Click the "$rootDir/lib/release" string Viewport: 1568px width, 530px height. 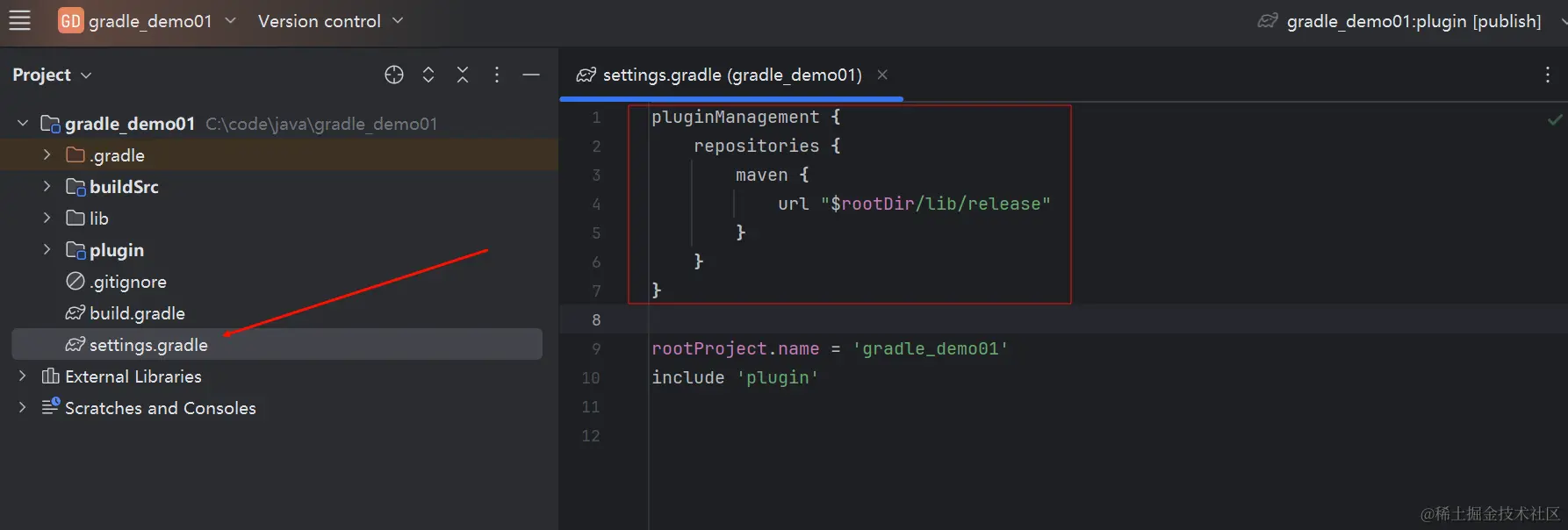point(936,204)
